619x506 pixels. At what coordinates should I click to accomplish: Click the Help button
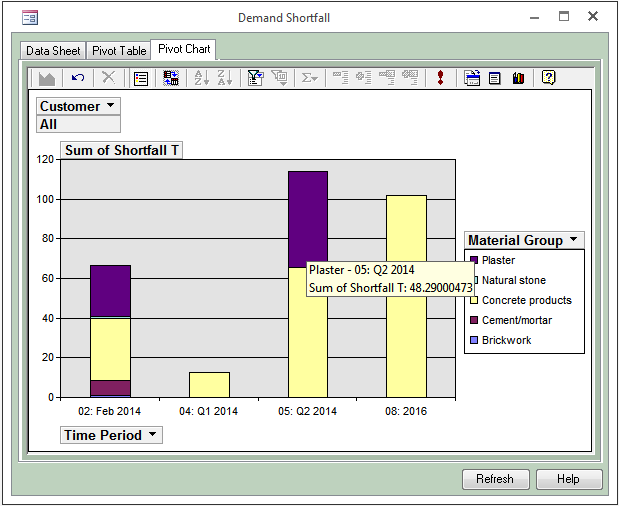[569, 479]
